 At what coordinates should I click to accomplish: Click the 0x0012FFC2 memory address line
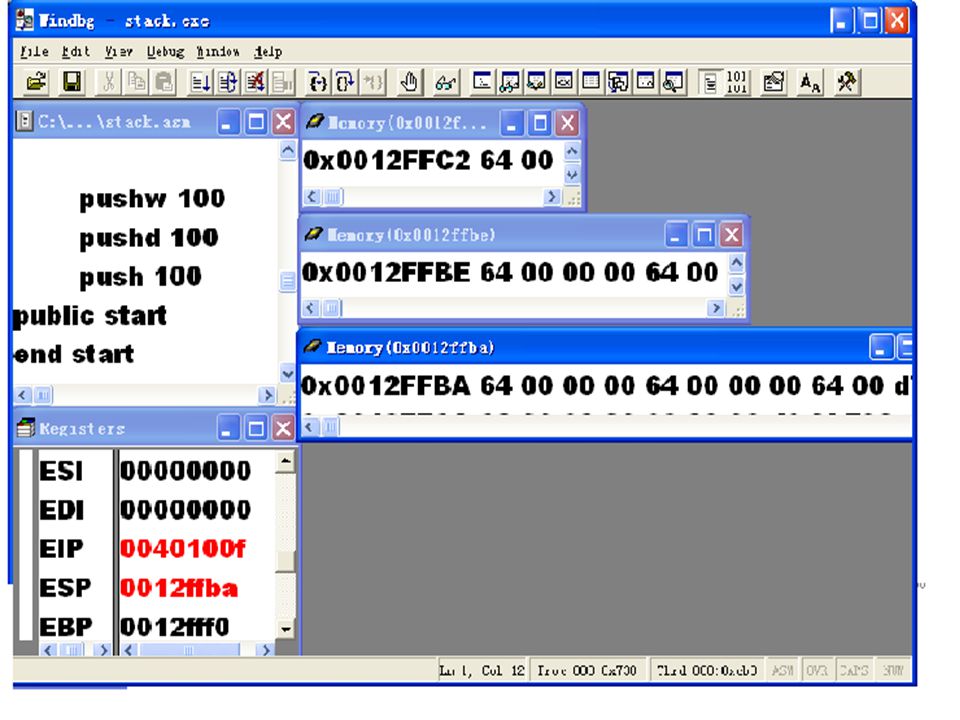[x=428, y=160]
